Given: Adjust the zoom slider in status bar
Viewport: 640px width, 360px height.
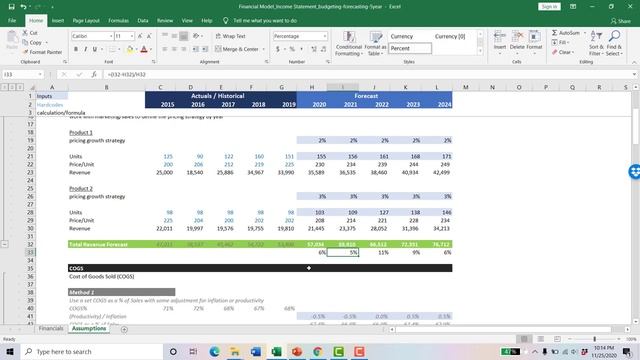Looking at the screenshot, I should pos(594,339).
